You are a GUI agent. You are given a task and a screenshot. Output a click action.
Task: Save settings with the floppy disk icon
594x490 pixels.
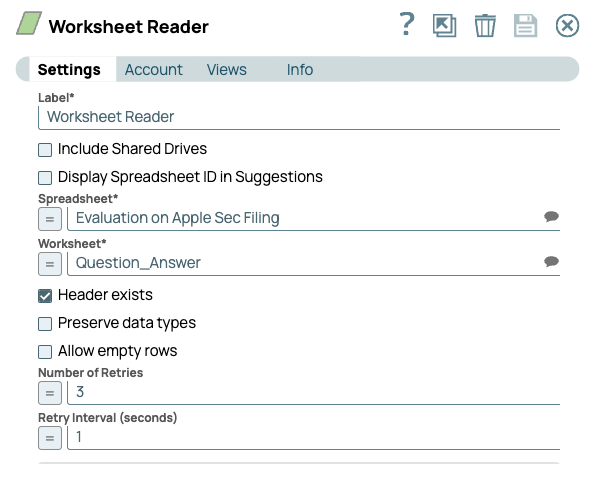(525, 26)
